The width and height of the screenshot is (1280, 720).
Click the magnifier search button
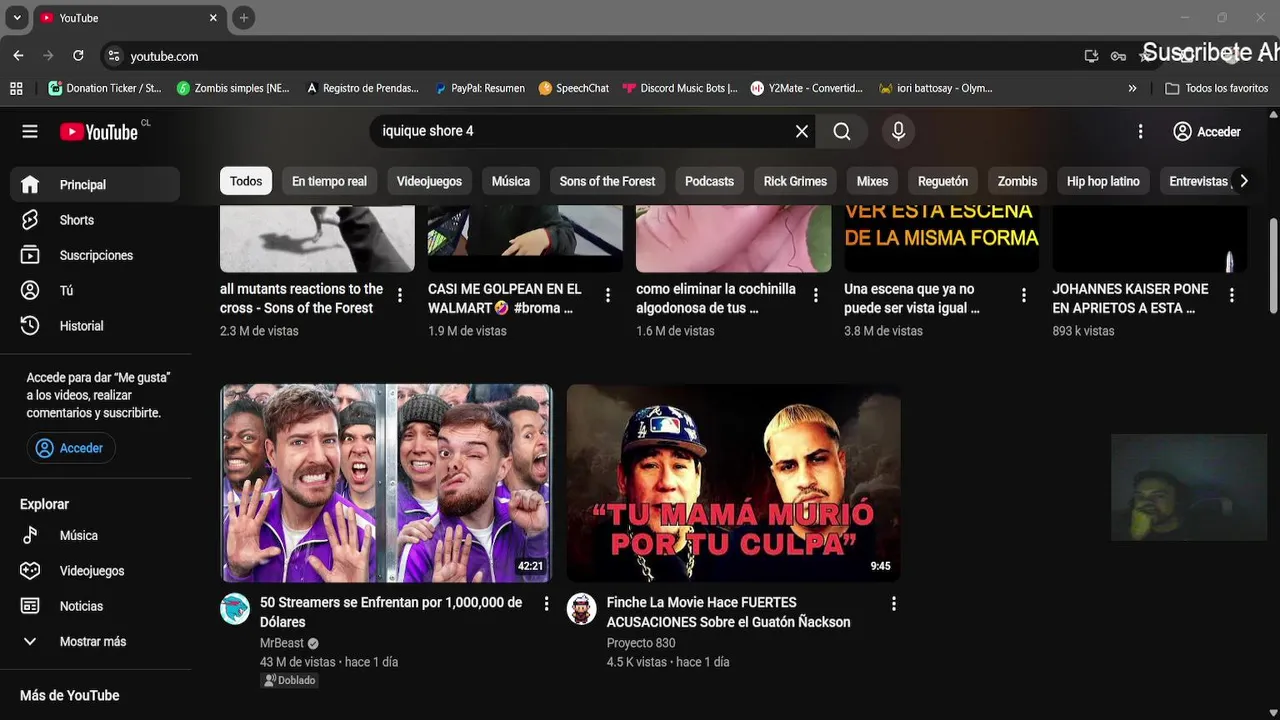pyautogui.click(x=842, y=131)
